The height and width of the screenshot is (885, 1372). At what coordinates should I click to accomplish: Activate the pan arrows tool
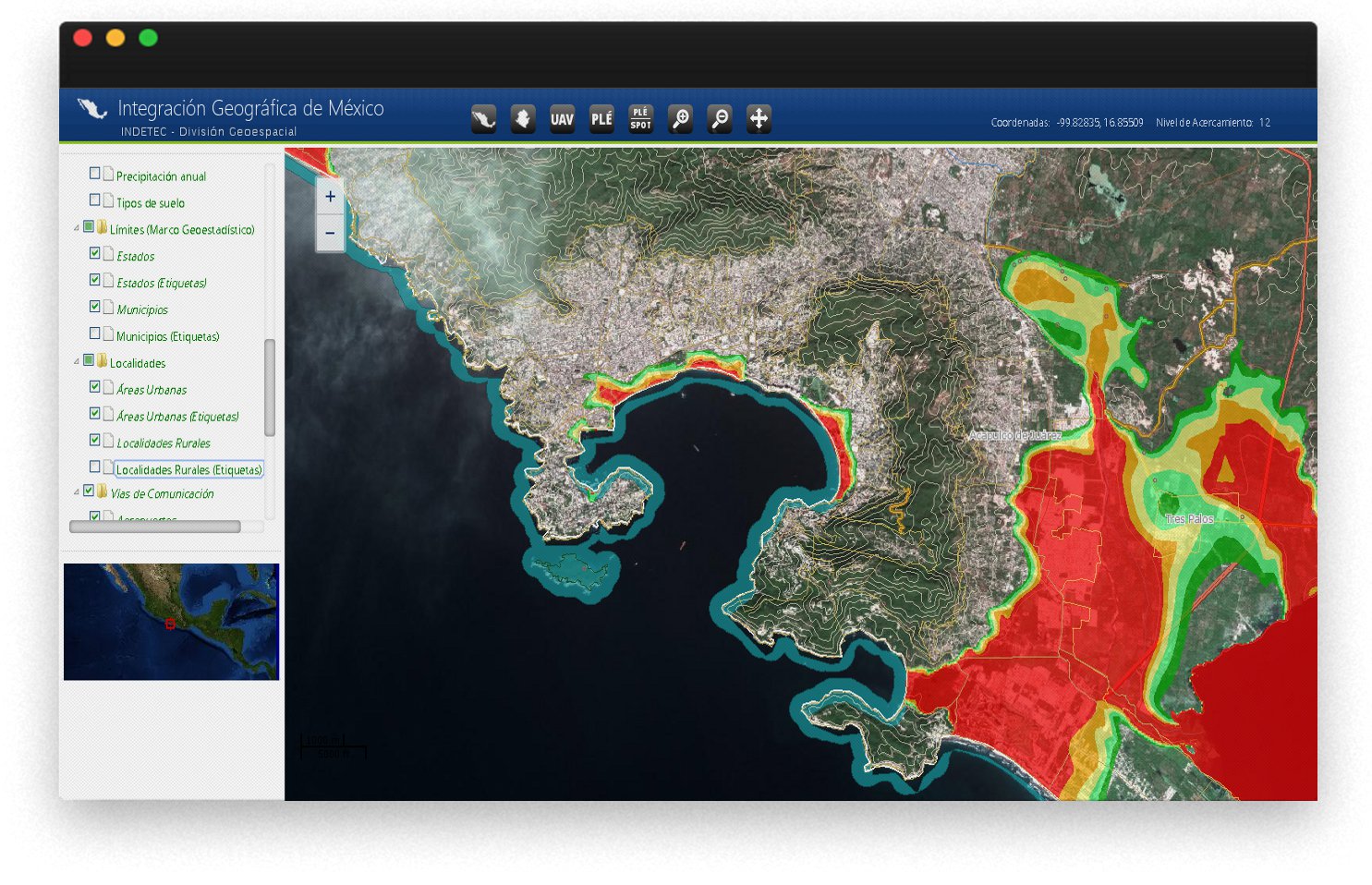(759, 119)
